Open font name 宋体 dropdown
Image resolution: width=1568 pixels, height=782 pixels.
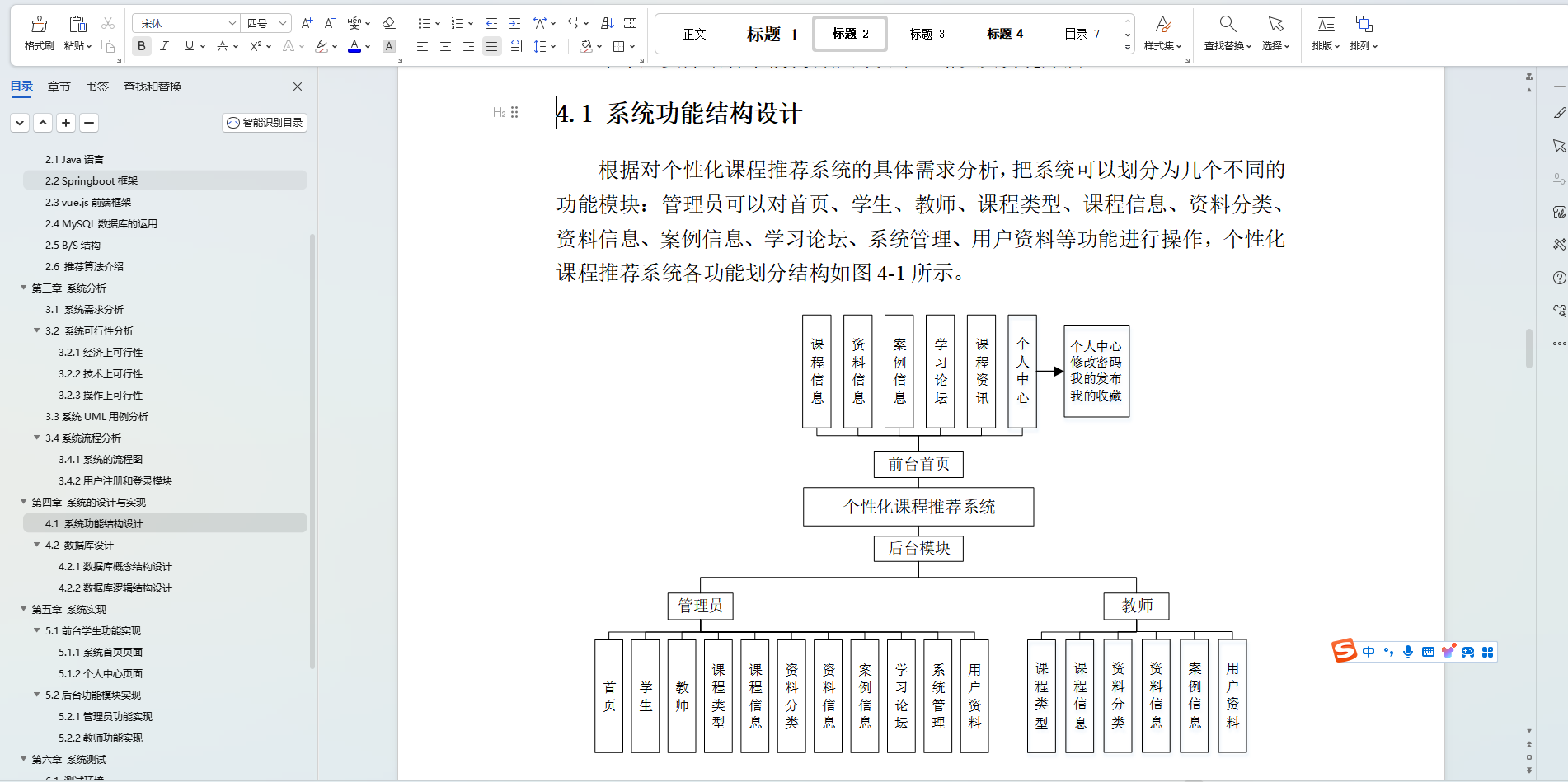click(232, 23)
